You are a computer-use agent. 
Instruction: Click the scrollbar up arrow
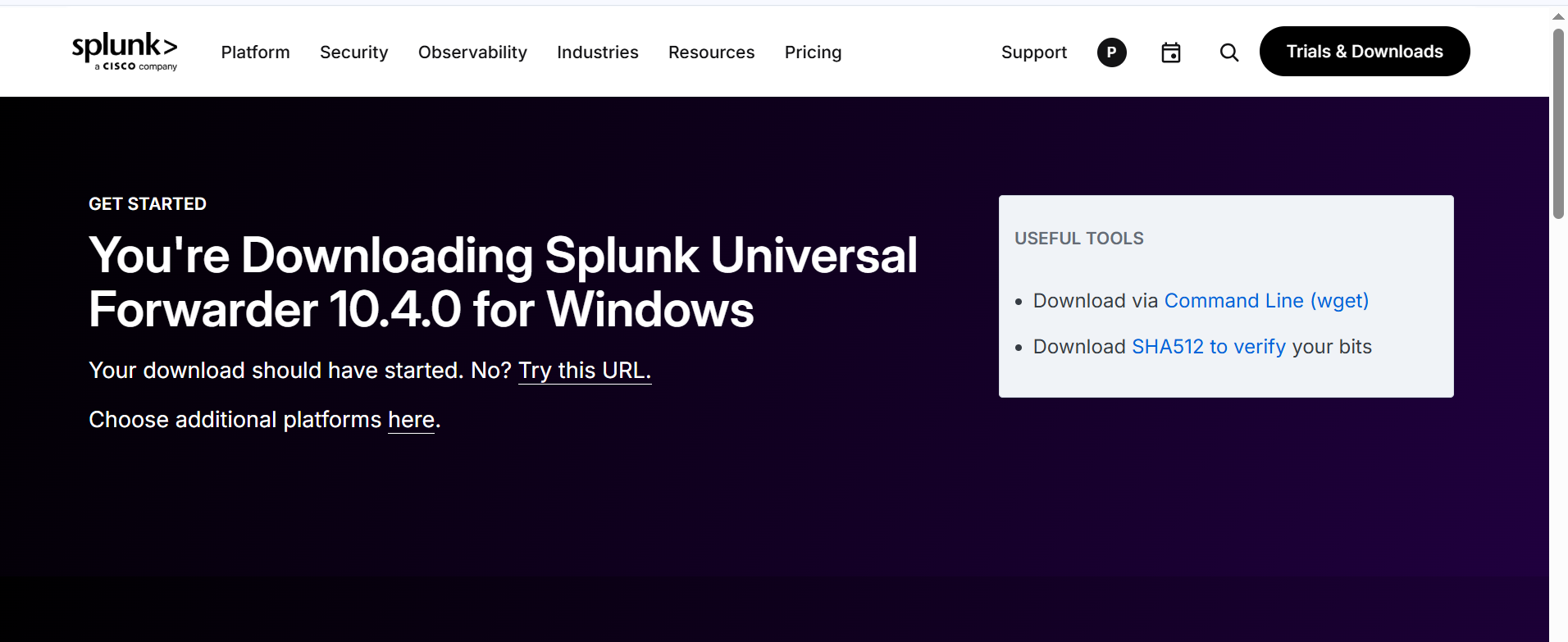pyautogui.click(x=1558, y=16)
